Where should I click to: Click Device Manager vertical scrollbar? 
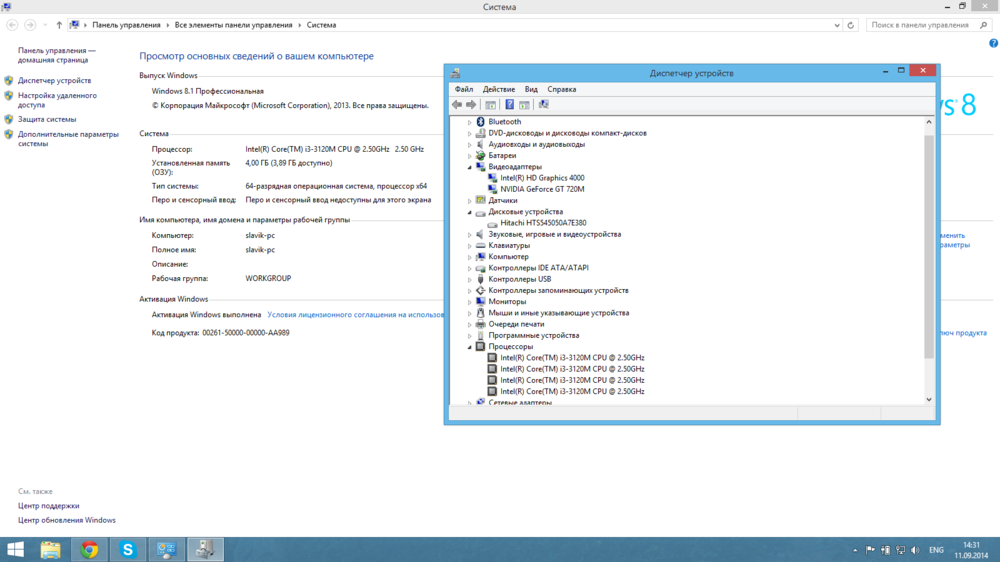point(929,247)
